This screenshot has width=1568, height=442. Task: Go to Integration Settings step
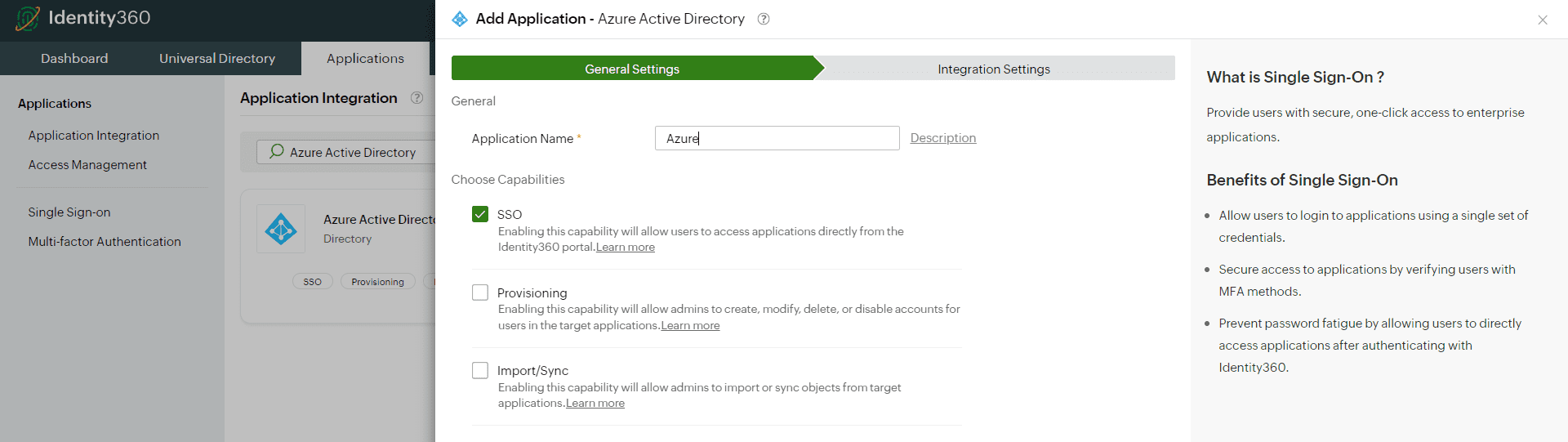click(x=993, y=69)
